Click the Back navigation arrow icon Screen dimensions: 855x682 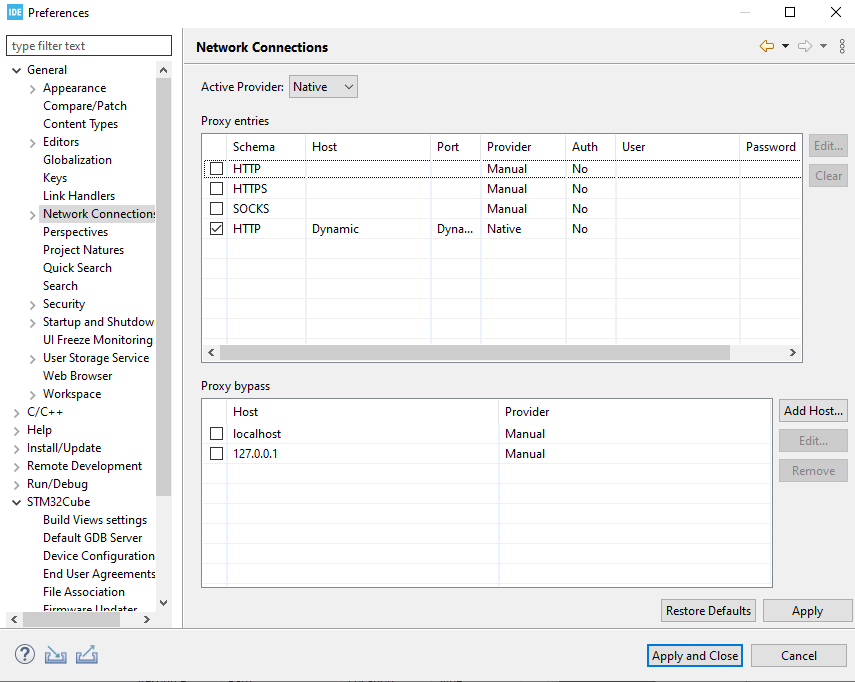coord(767,46)
